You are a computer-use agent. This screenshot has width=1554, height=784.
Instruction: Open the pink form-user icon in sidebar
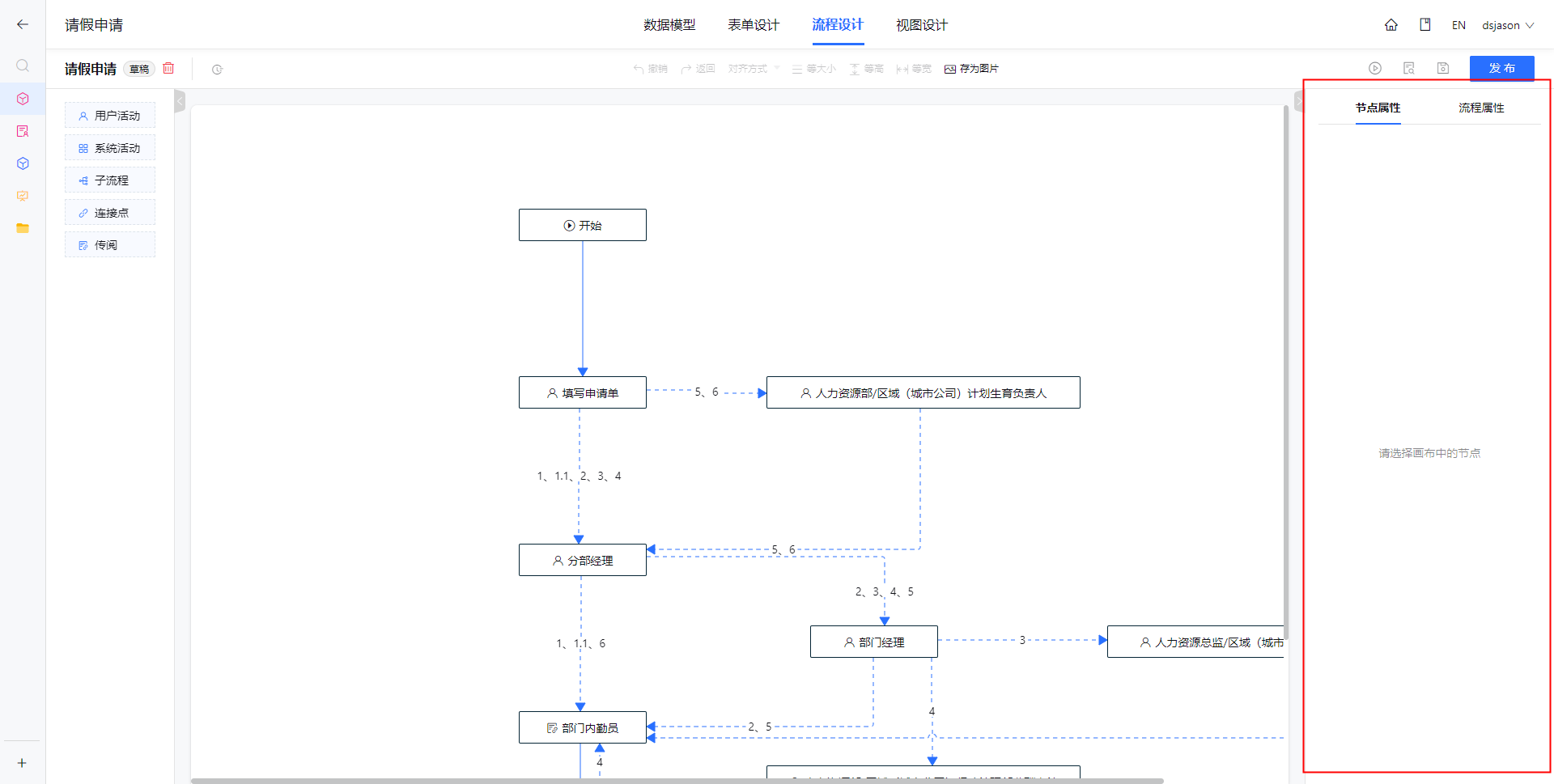(23, 131)
